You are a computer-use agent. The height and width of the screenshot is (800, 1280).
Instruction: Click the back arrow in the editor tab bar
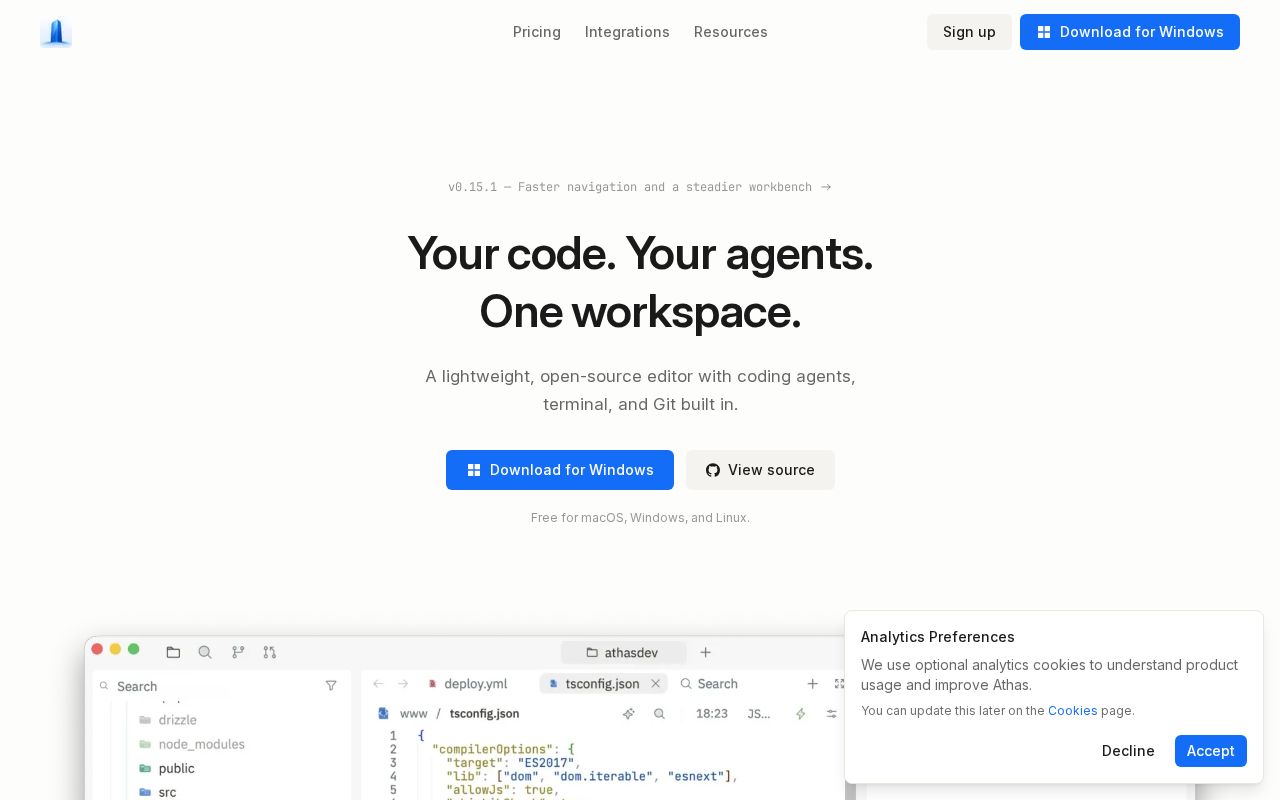click(x=378, y=684)
